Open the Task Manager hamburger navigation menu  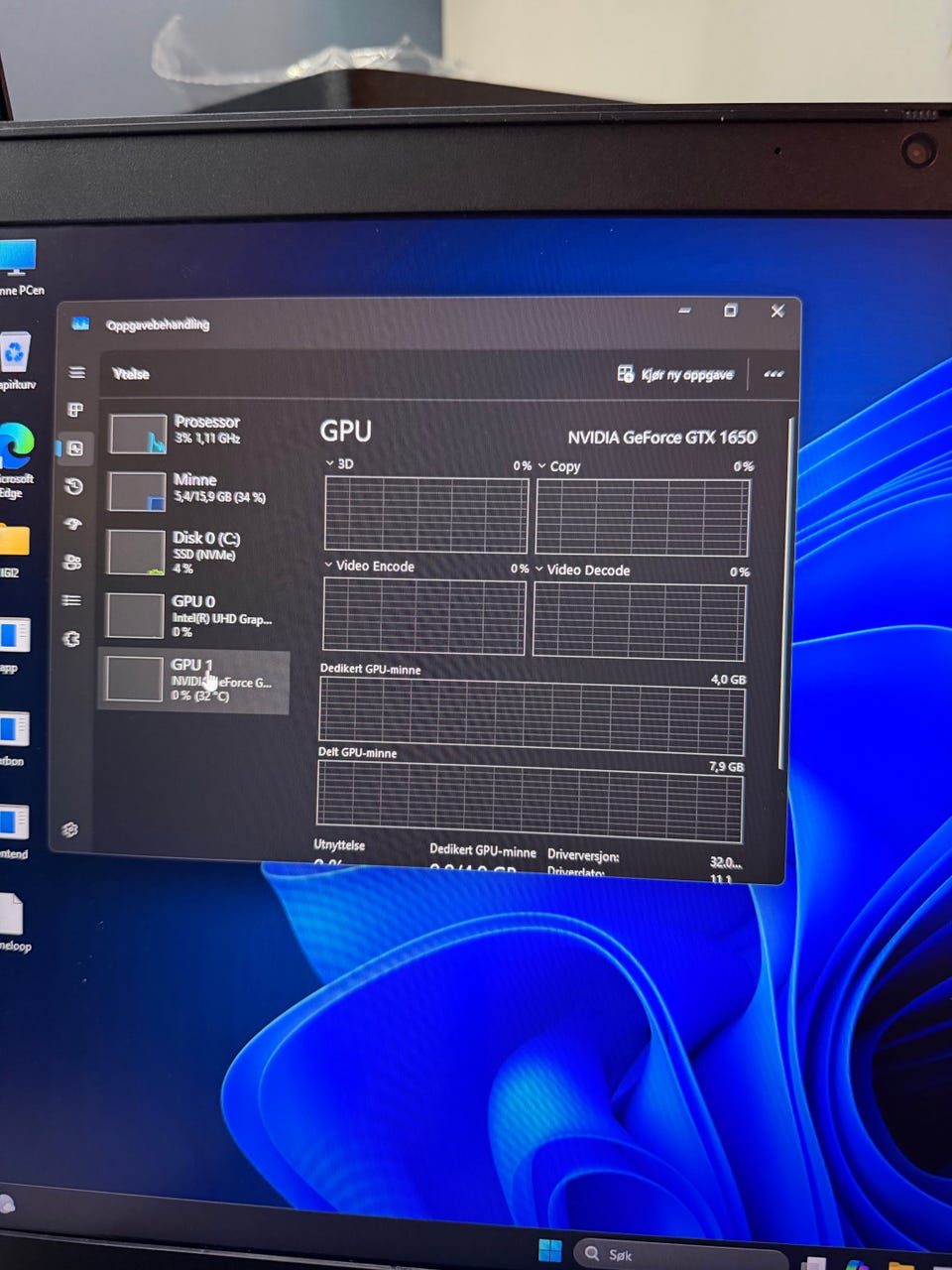[76, 372]
